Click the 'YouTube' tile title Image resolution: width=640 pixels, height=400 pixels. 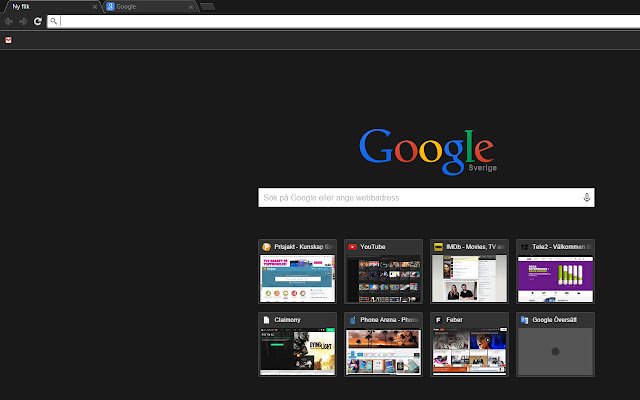pos(373,247)
